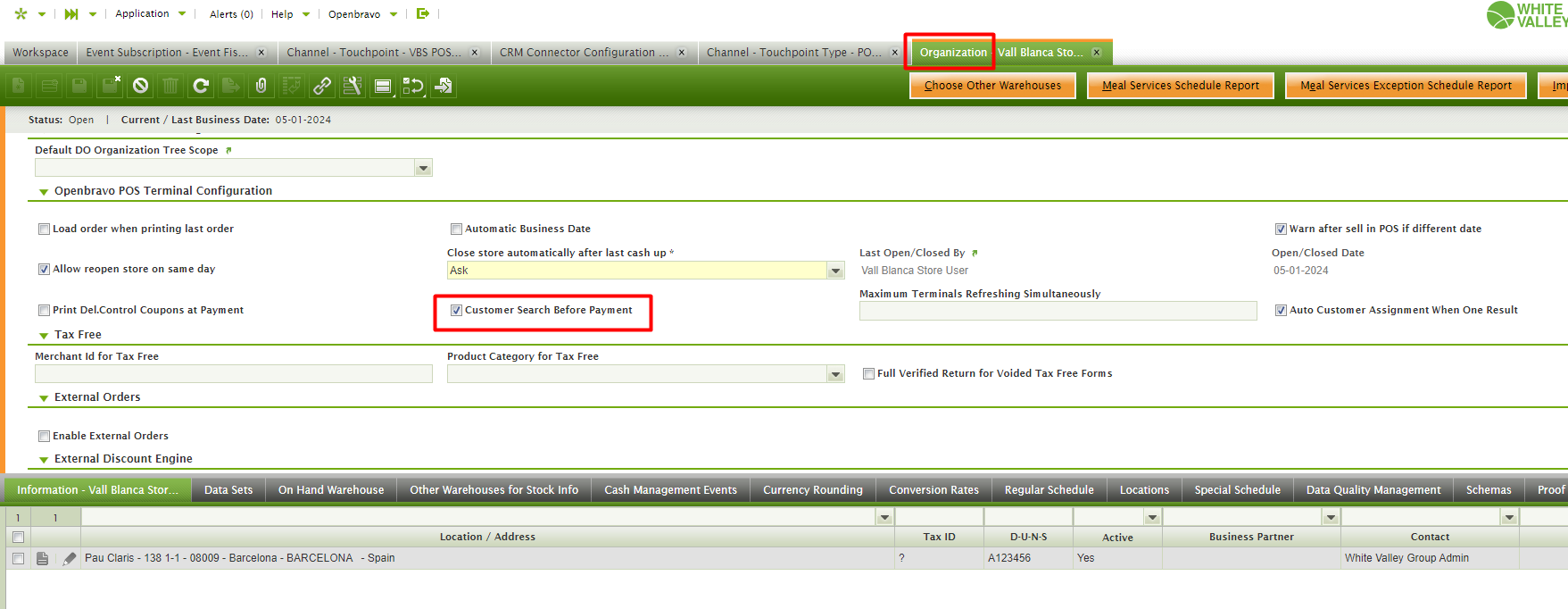Open the Openbravo user menu
Image resolution: width=1568 pixels, height=609 pixels.
(362, 14)
